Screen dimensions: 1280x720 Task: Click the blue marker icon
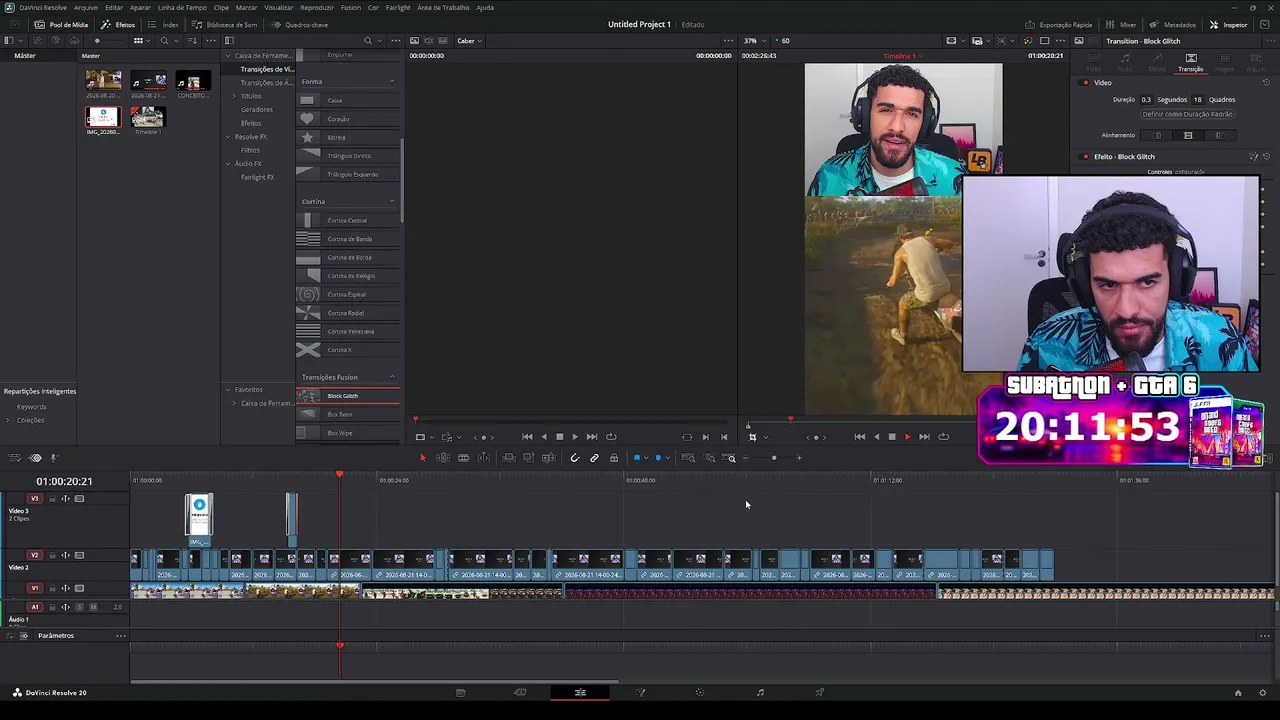click(x=658, y=458)
